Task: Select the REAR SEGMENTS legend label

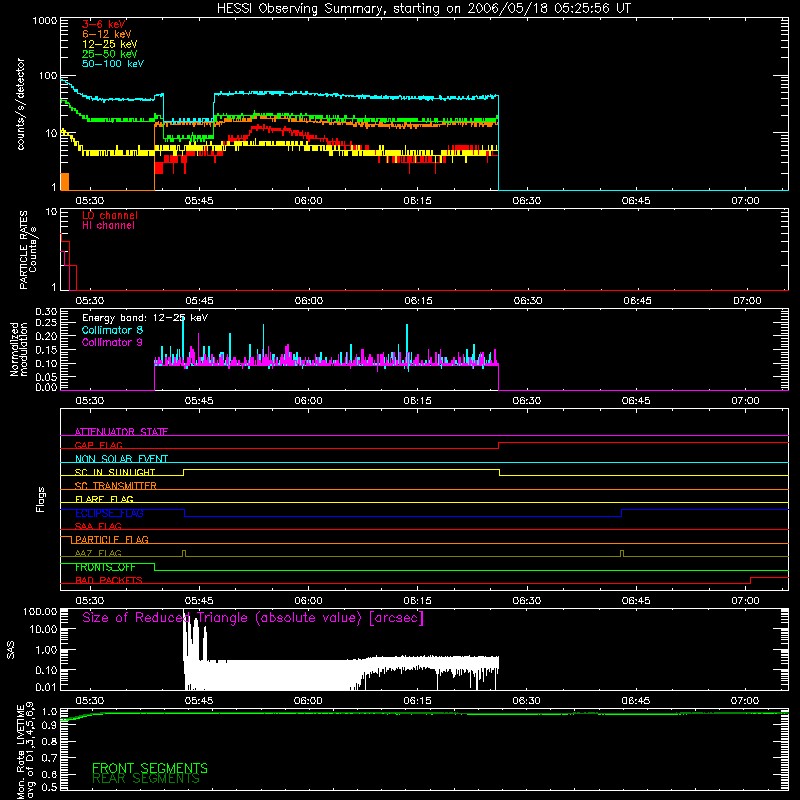Action: (146, 779)
